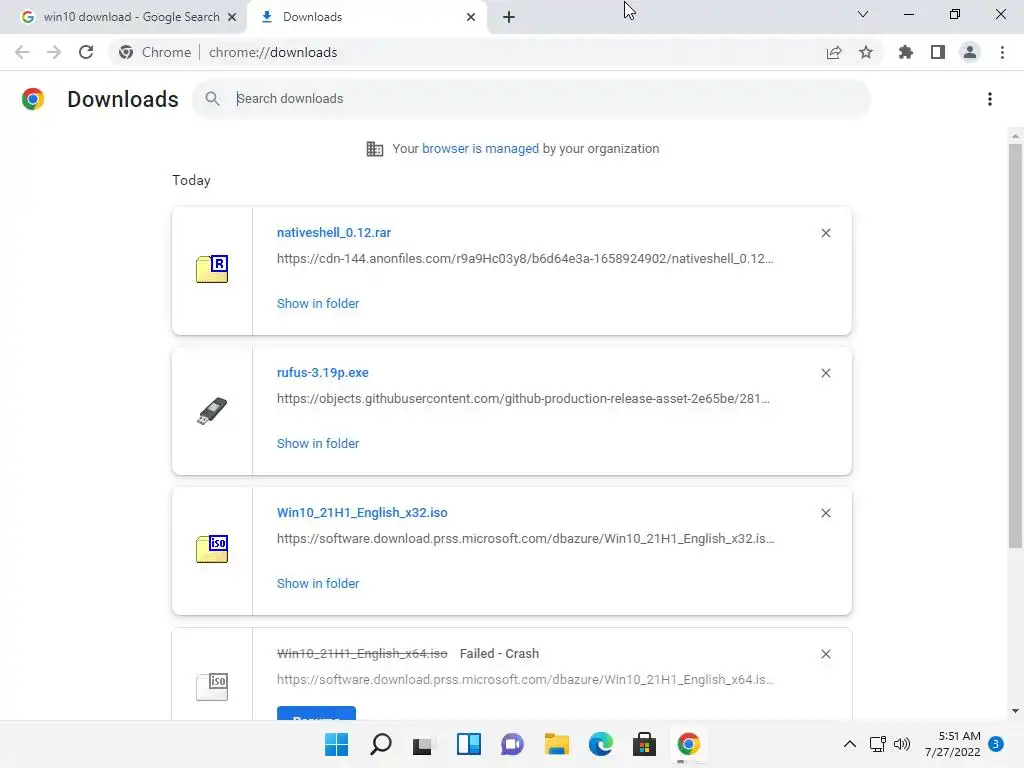
Task: Open the notification badge showing 3
Action: click(x=996, y=744)
